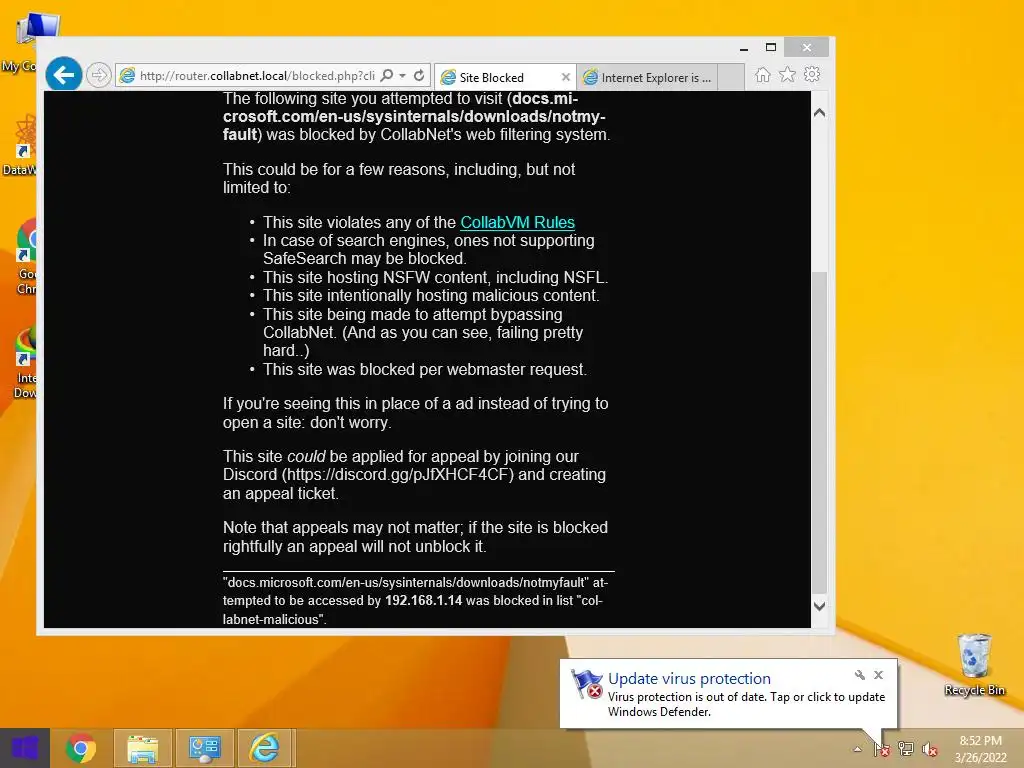Dismiss the virus protection notification

[878, 675]
